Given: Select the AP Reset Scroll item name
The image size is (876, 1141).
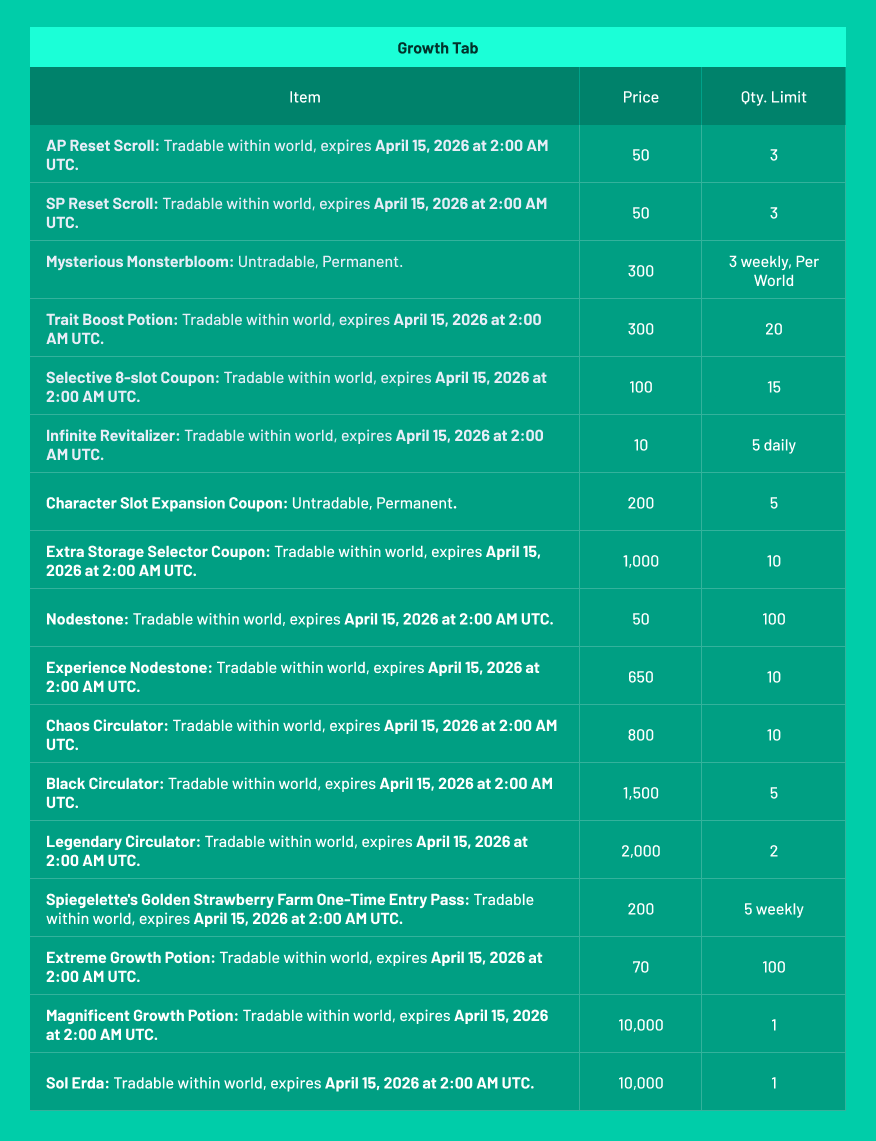Looking at the screenshot, I should (102, 146).
